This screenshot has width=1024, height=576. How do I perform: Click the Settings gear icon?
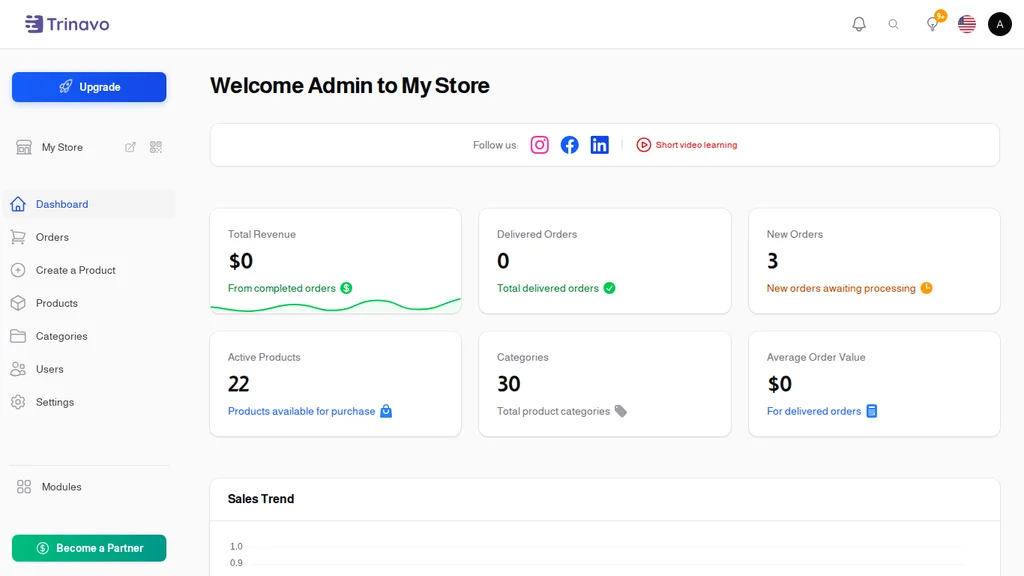pos(18,402)
